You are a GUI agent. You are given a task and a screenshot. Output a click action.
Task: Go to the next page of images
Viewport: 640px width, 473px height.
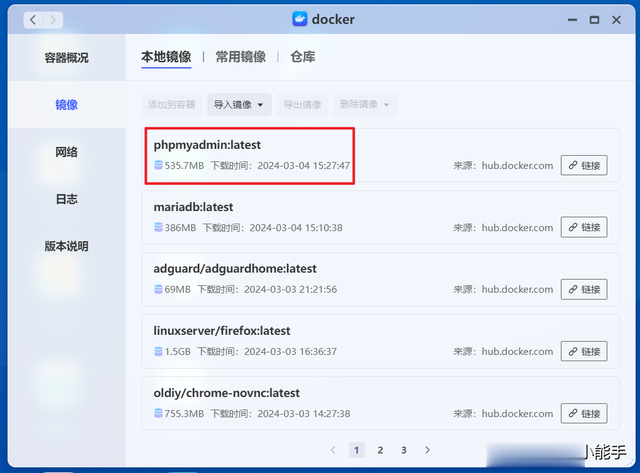(x=427, y=450)
